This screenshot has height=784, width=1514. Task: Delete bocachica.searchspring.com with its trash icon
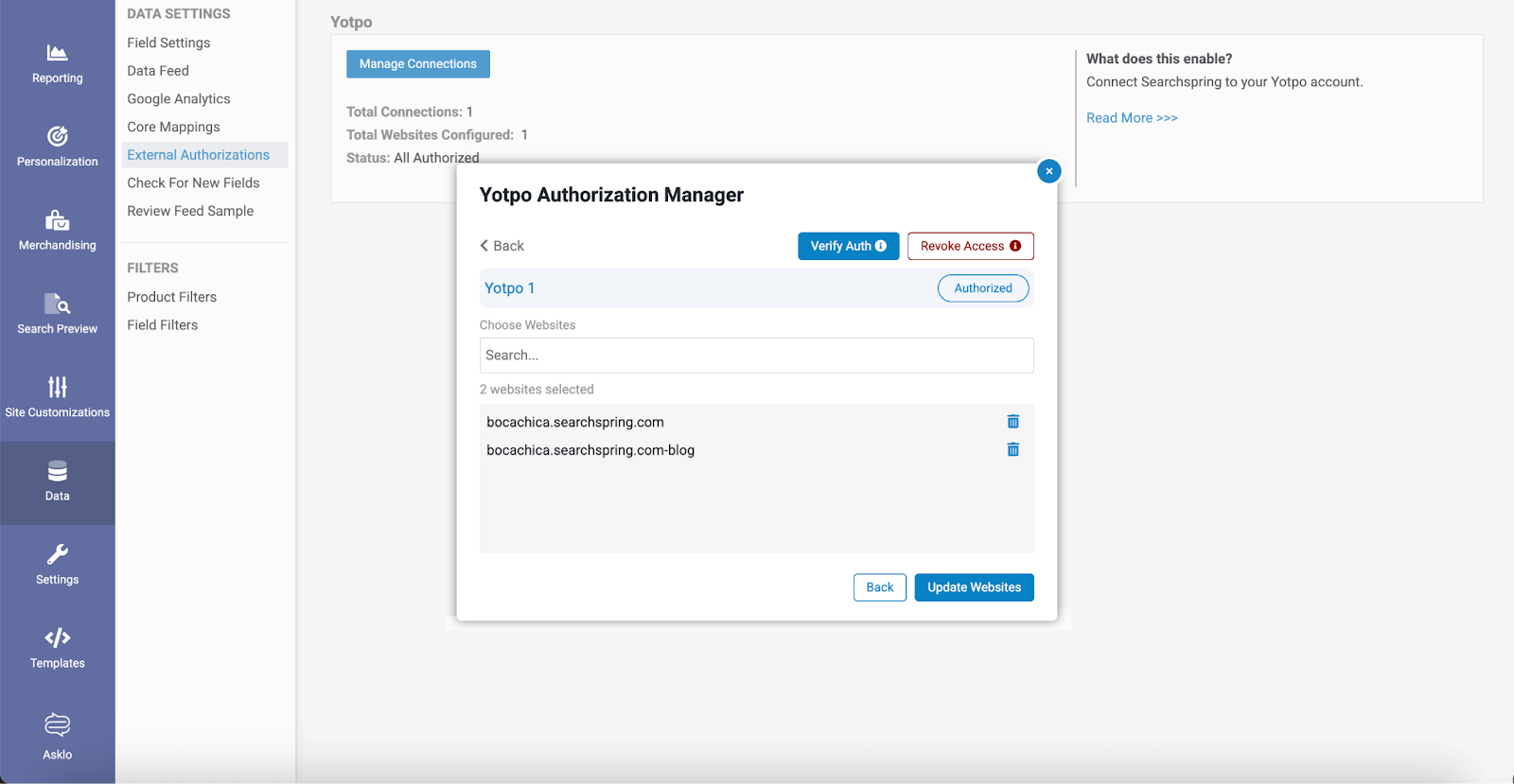point(1012,422)
